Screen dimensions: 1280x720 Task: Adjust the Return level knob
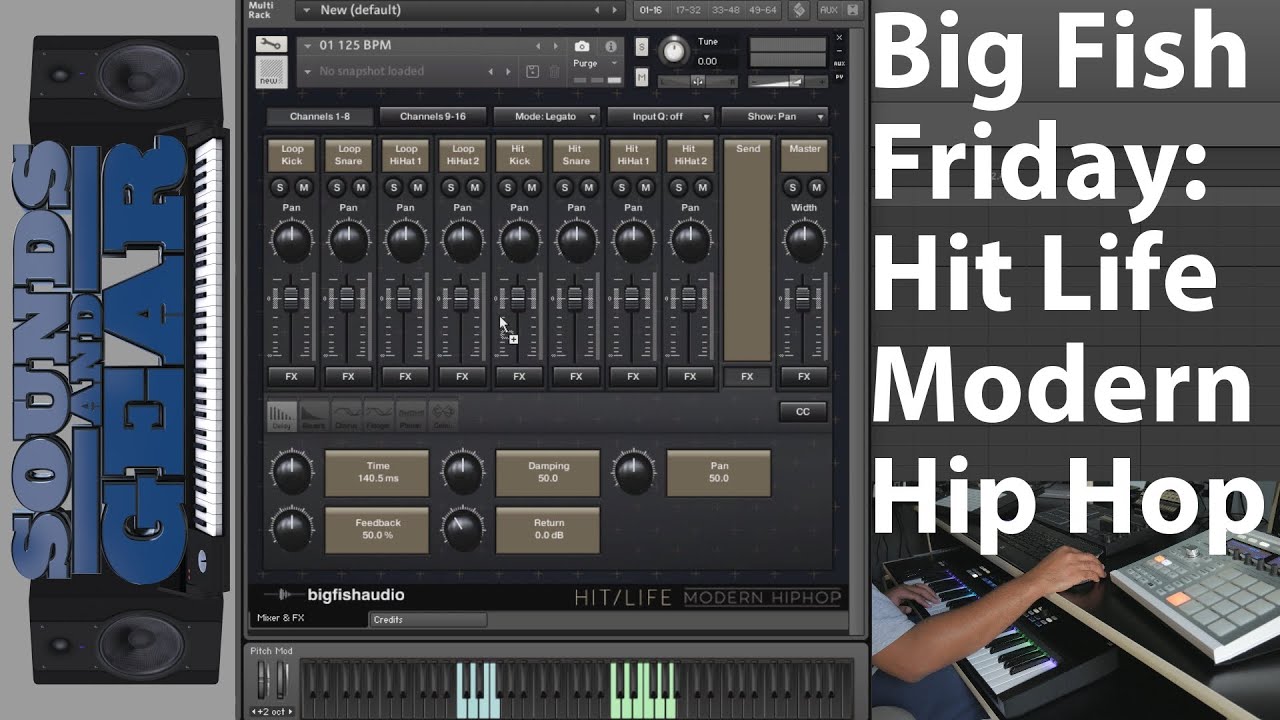pos(462,529)
